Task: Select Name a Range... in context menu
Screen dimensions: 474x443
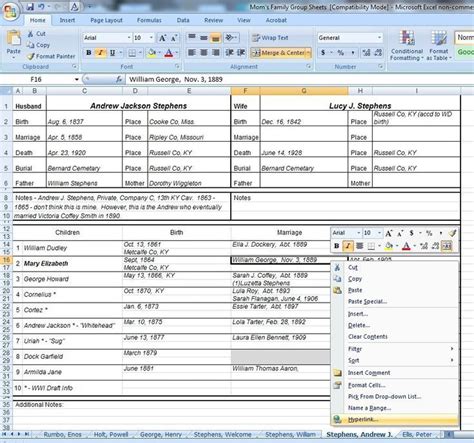Action: (x=395, y=408)
